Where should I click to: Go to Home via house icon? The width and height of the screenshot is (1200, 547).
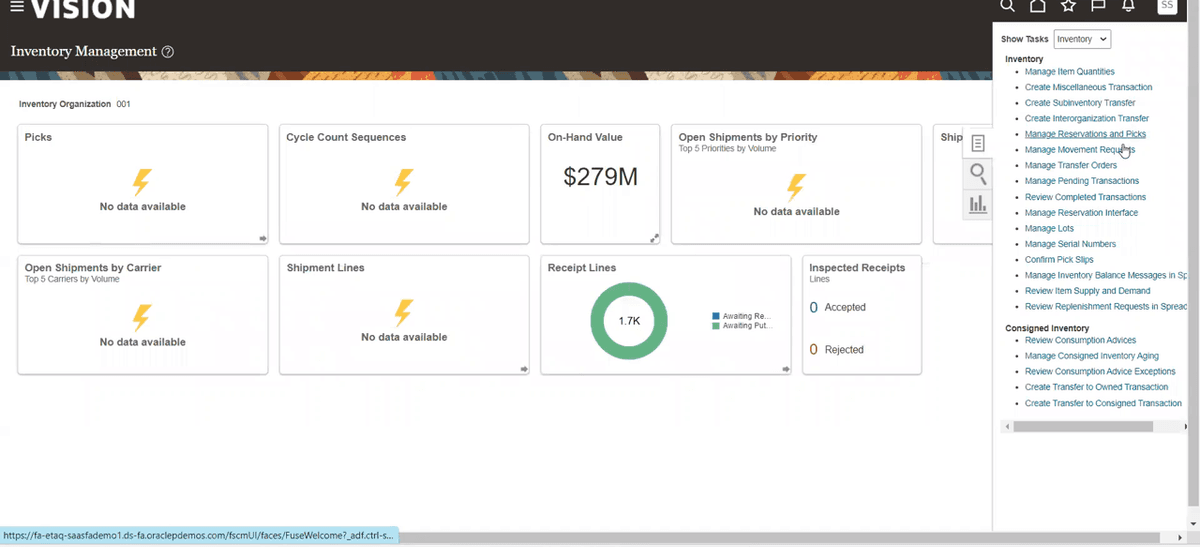click(1038, 6)
